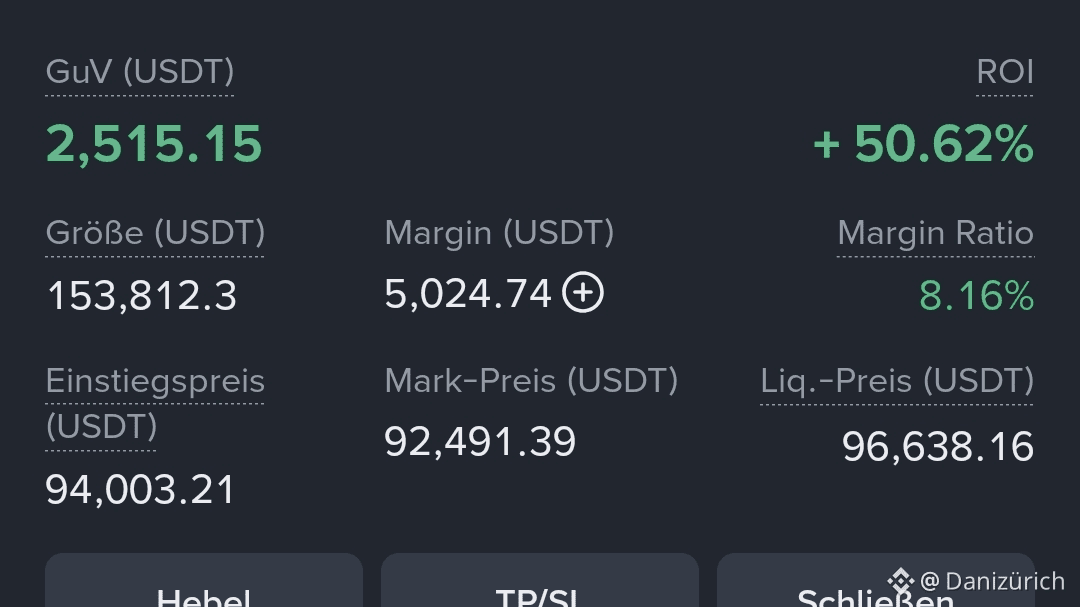Tap the 5,024.74 margin amount
Image resolution: width=1080 pixels, height=607 pixels.
pyautogui.click(x=468, y=294)
